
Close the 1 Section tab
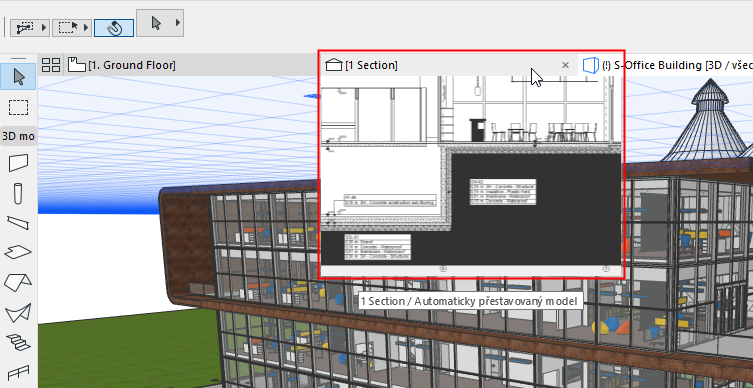tap(565, 65)
